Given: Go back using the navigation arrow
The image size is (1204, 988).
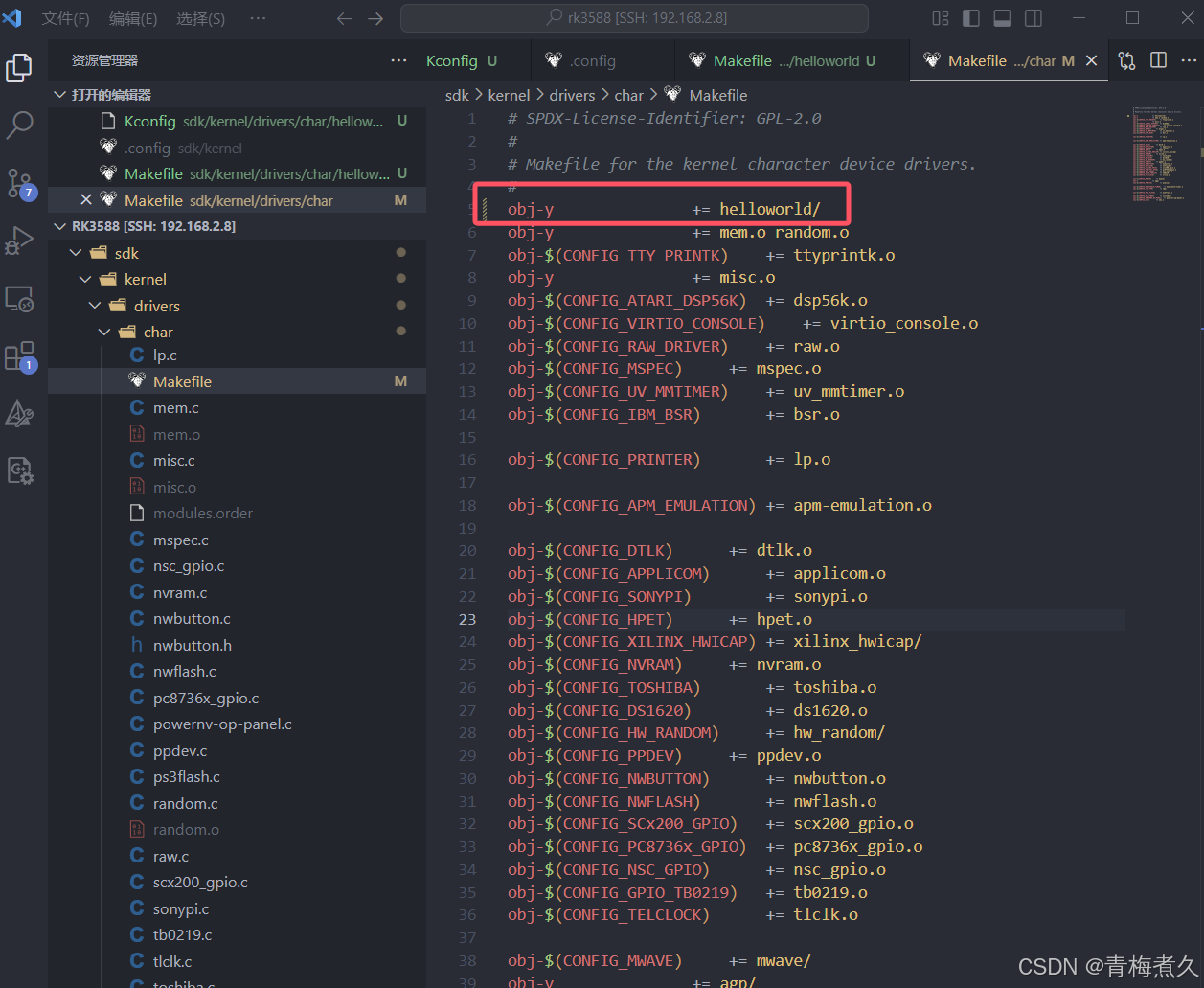Looking at the screenshot, I should [x=345, y=18].
